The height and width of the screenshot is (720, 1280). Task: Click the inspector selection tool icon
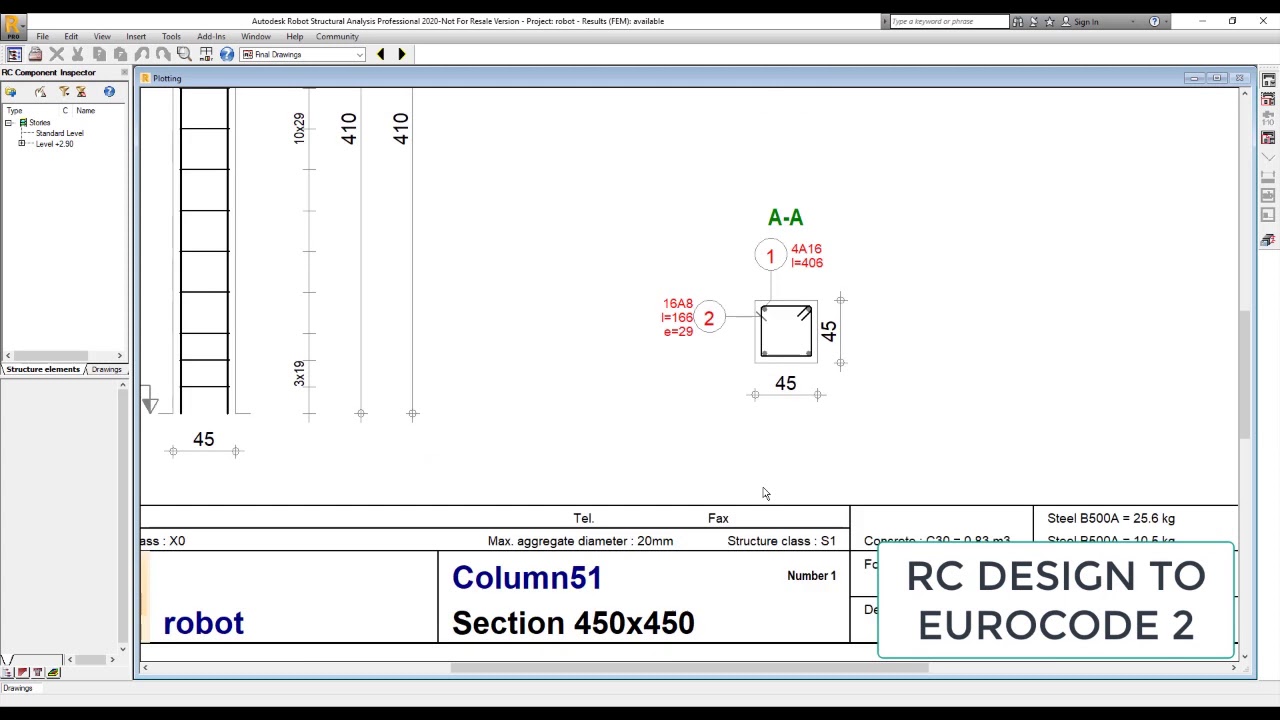pyautogui.click(x=41, y=92)
